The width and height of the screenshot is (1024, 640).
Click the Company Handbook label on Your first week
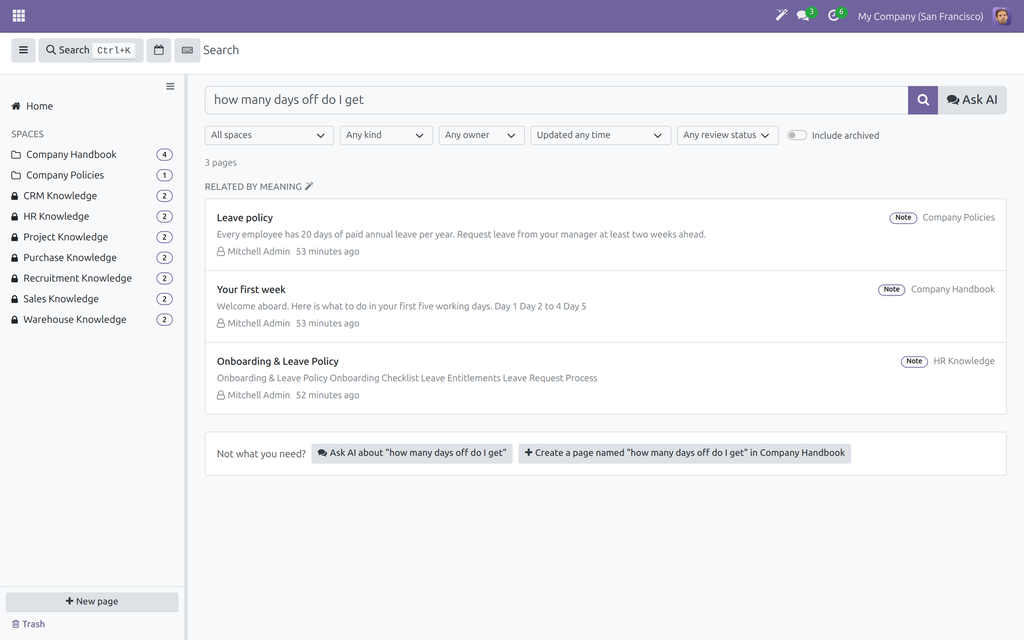953,289
